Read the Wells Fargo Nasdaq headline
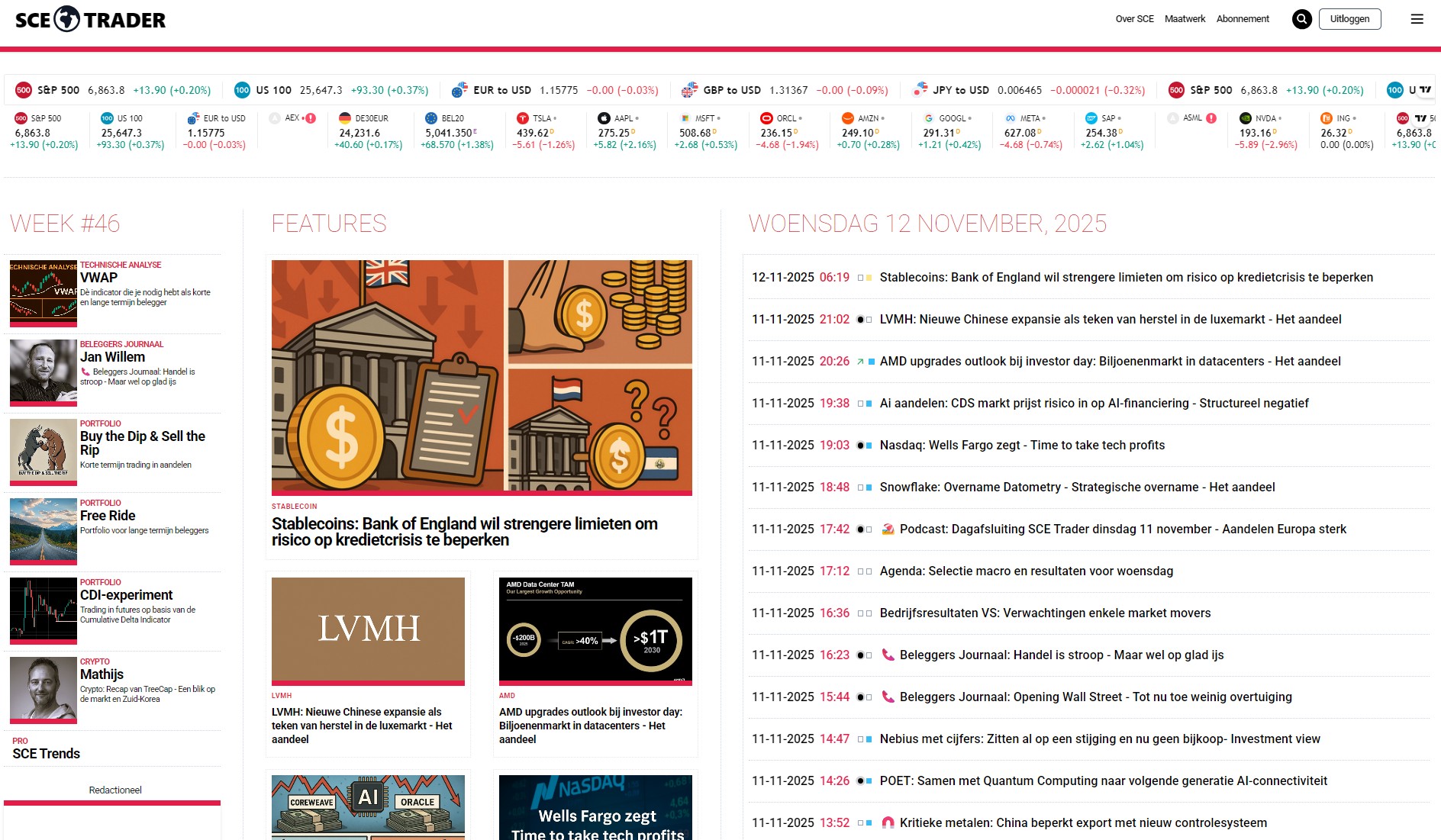The image size is (1441, 840). click(1022, 445)
